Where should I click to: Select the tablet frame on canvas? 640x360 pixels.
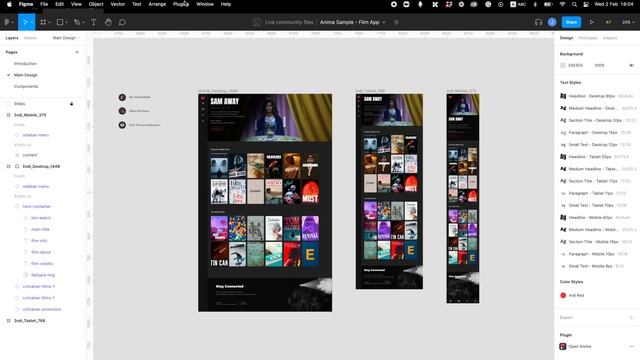(389, 191)
